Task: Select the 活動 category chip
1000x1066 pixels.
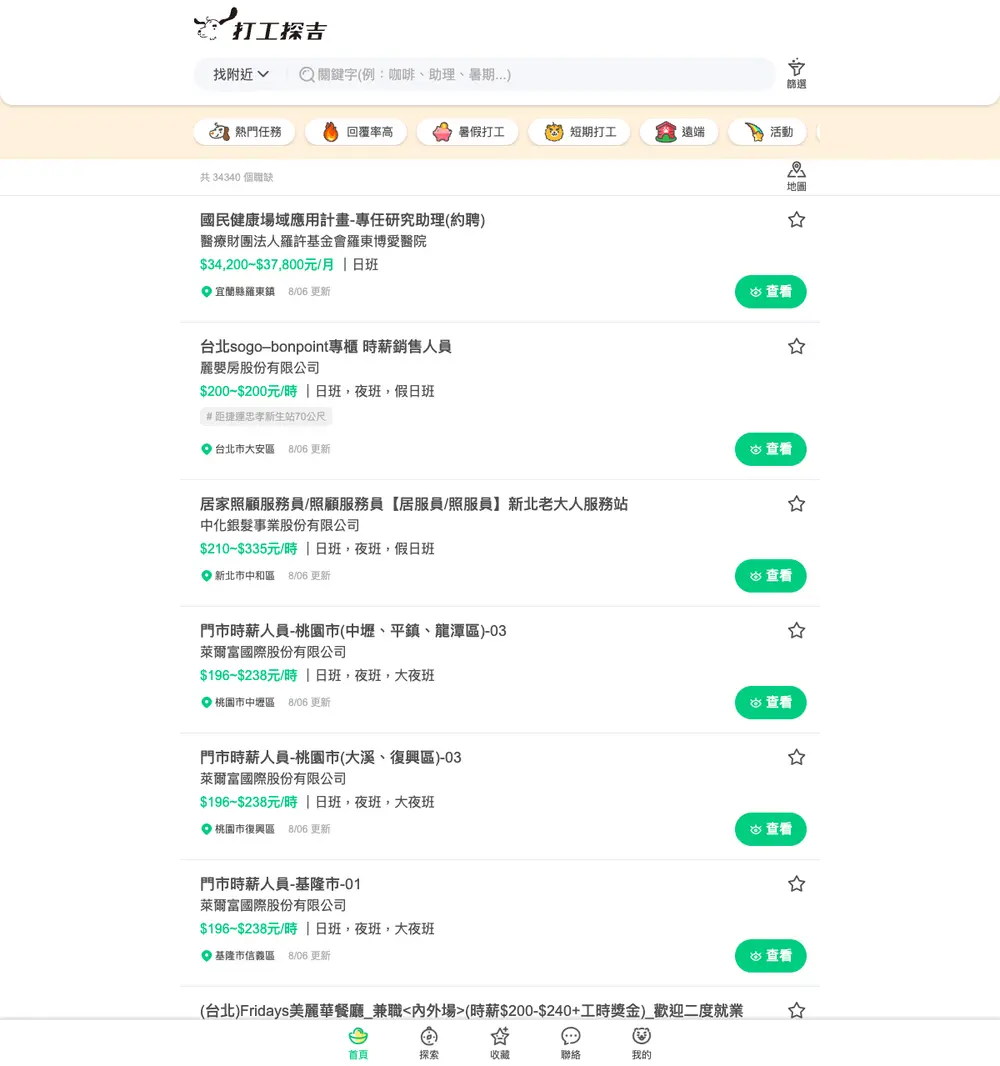Action: point(768,132)
